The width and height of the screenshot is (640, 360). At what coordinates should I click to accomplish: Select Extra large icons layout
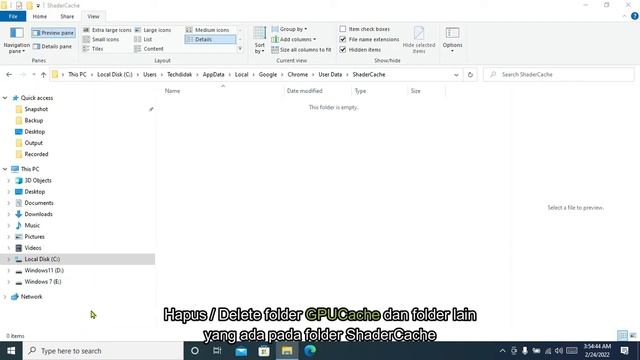pos(107,30)
